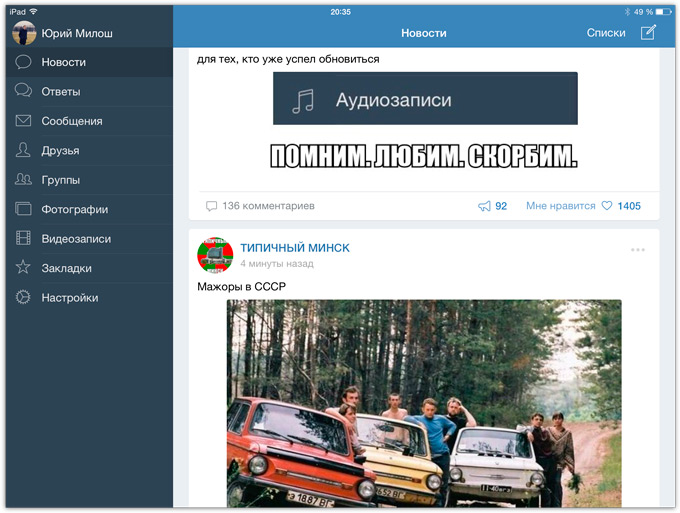This screenshot has width=680, height=513.
Task: Open Фотографии in sidebar
Action: click(89, 209)
